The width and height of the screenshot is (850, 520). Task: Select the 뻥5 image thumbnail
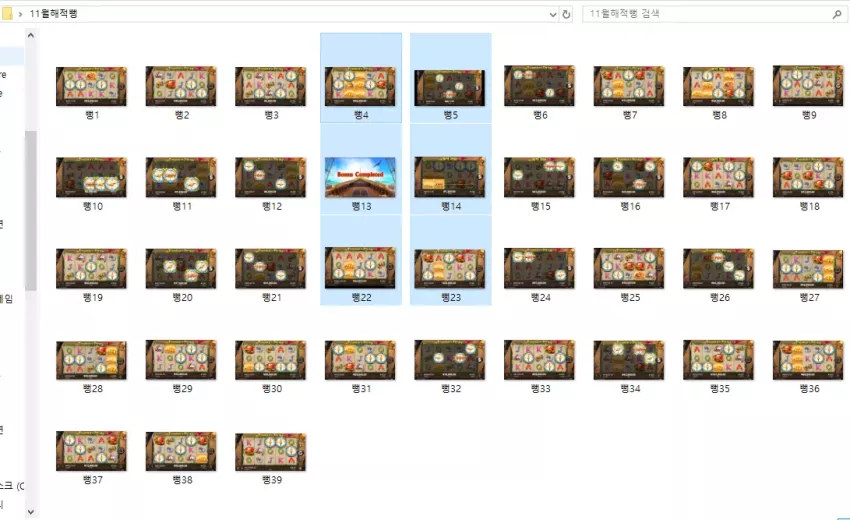449,87
